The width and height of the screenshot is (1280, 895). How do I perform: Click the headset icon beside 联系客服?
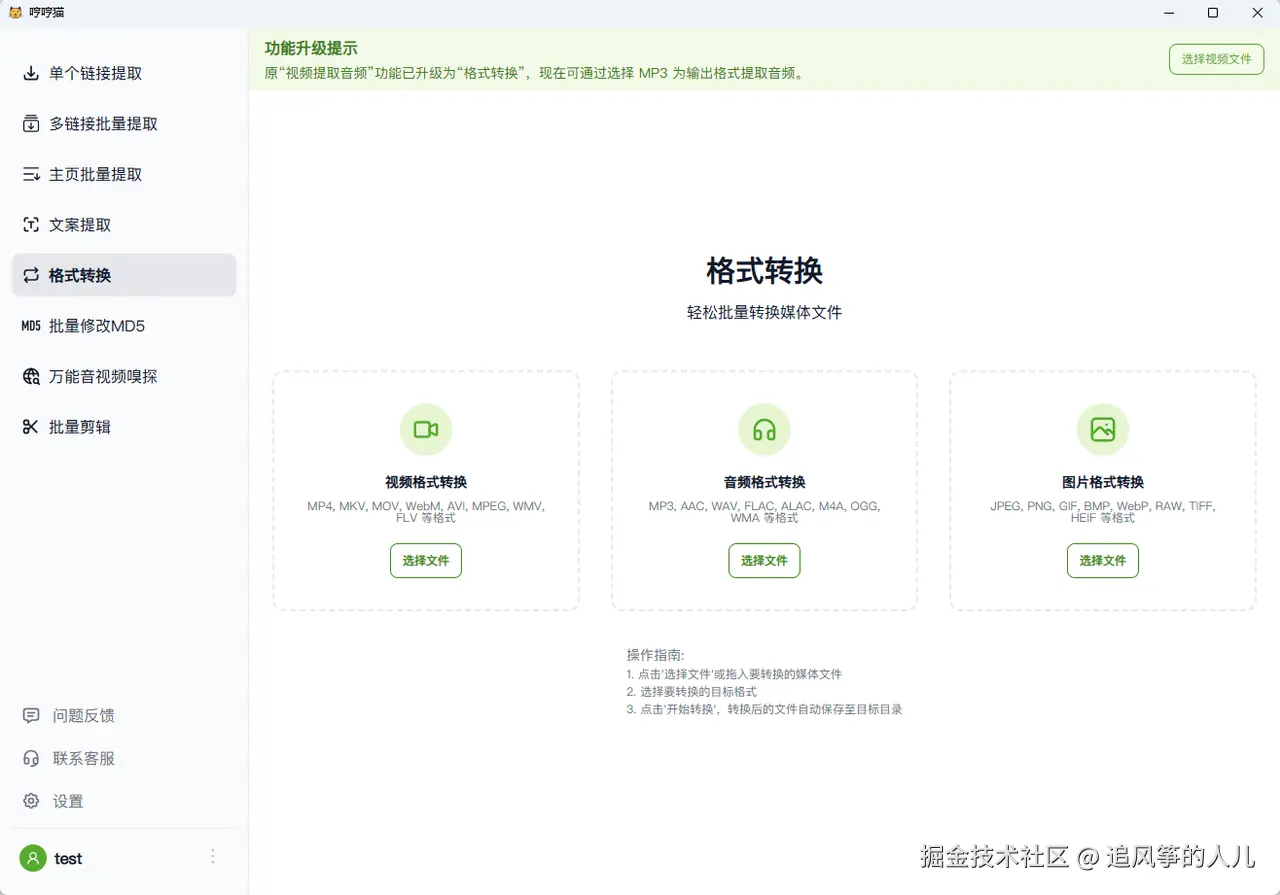tap(31, 759)
